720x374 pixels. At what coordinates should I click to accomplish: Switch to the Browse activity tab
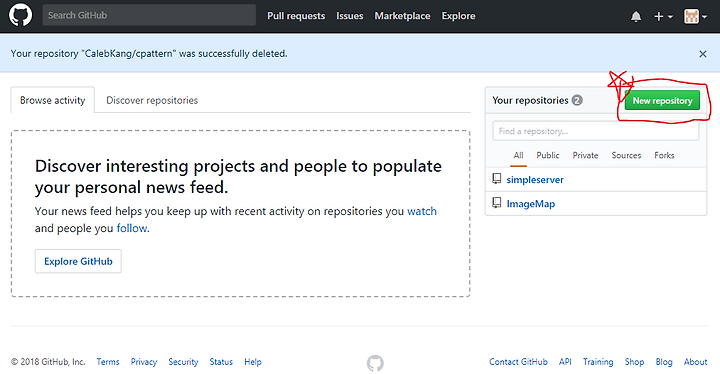pyautogui.click(x=53, y=100)
